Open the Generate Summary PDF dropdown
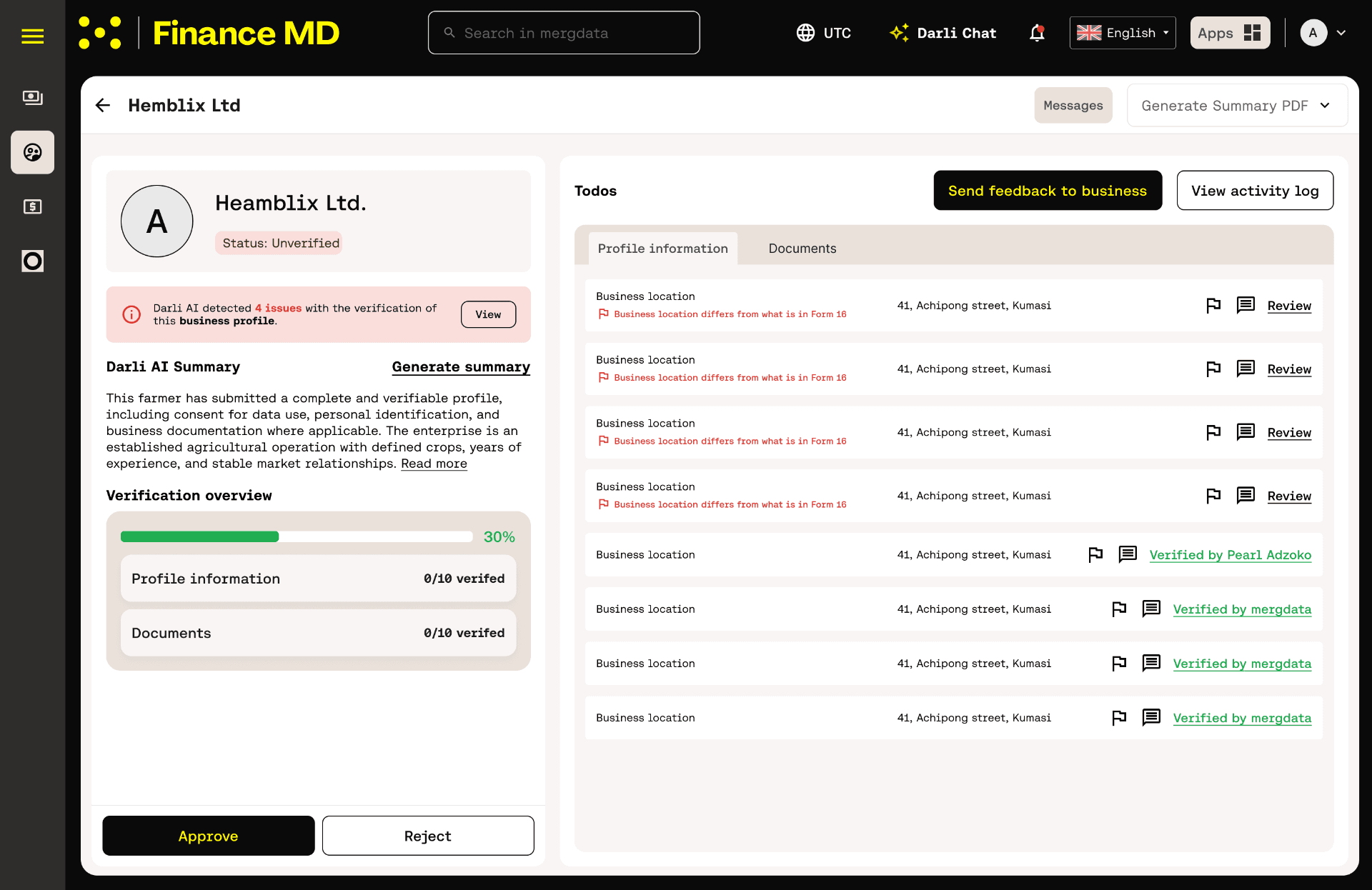1372x890 pixels. (x=1237, y=106)
